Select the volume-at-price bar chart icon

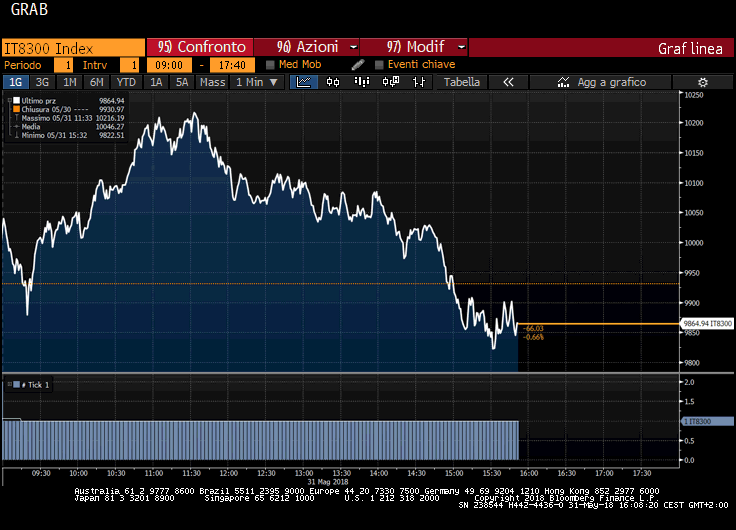[361, 82]
